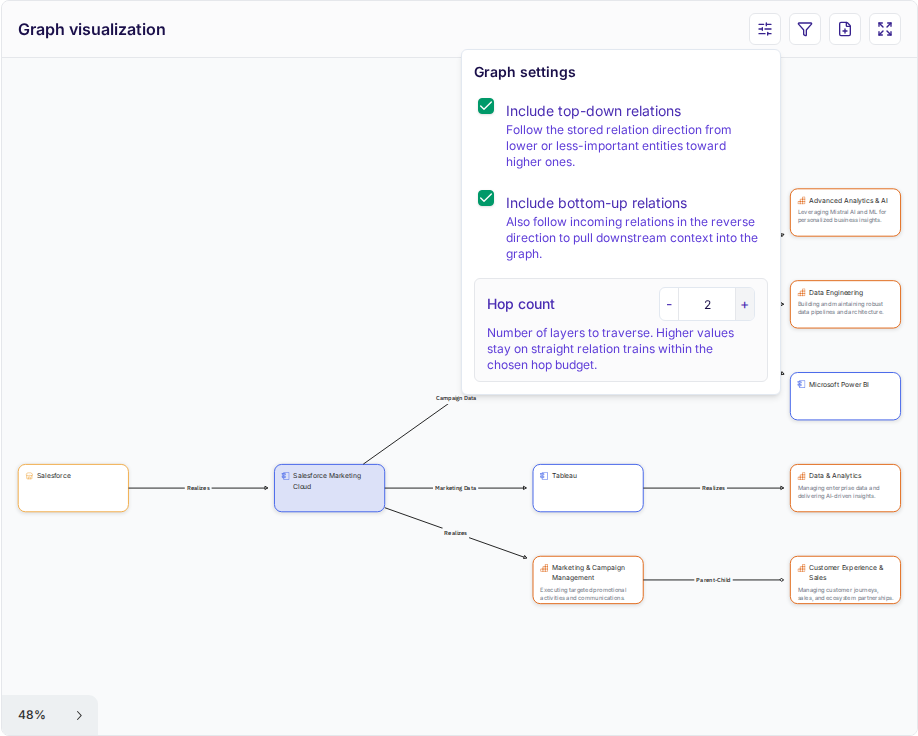Select the Tableau node
The height and width of the screenshot is (736, 918).
pyautogui.click(x=588, y=488)
